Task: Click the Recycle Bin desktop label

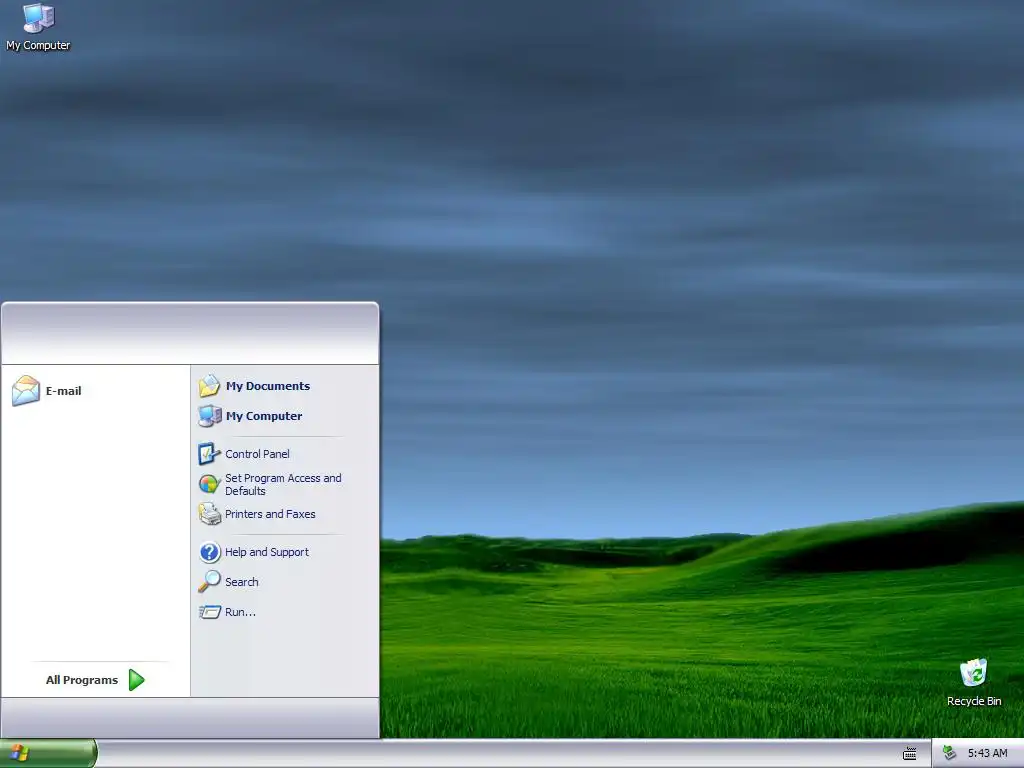Action: [x=974, y=701]
